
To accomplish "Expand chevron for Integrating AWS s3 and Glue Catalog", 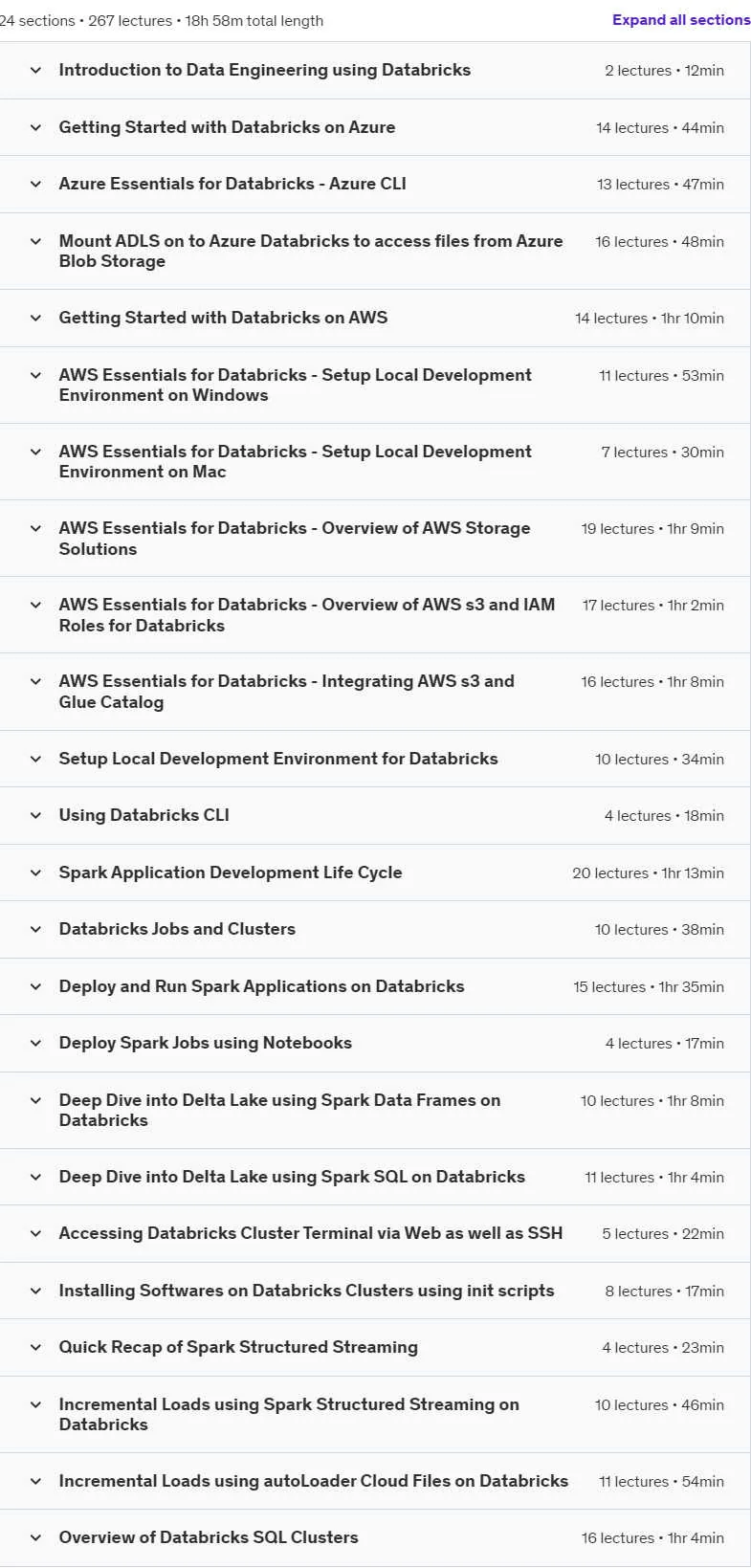I will (x=35, y=681).
